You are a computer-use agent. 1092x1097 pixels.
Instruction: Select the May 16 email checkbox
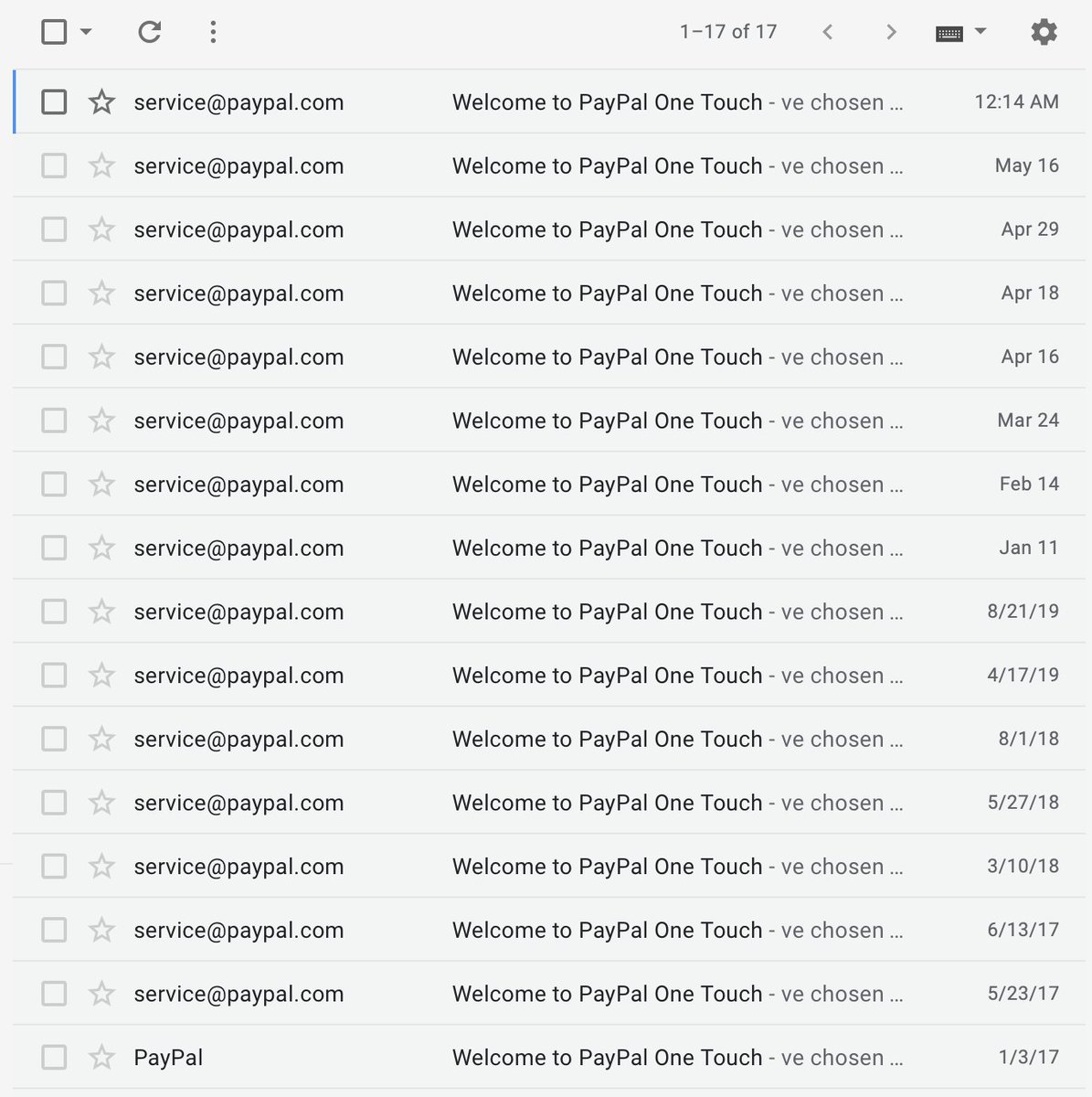click(54, 165)
